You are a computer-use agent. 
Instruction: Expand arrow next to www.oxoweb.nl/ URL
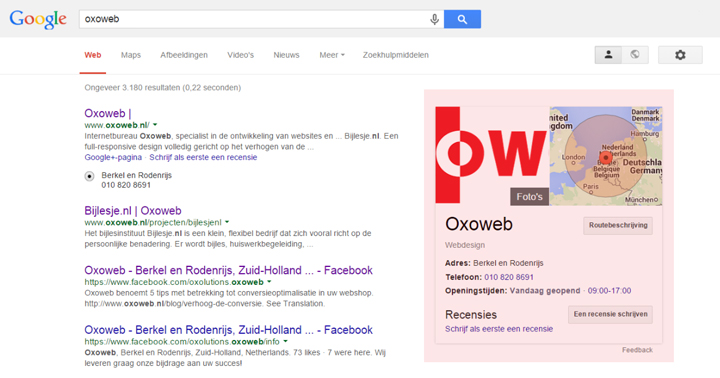tap(155, 125)
